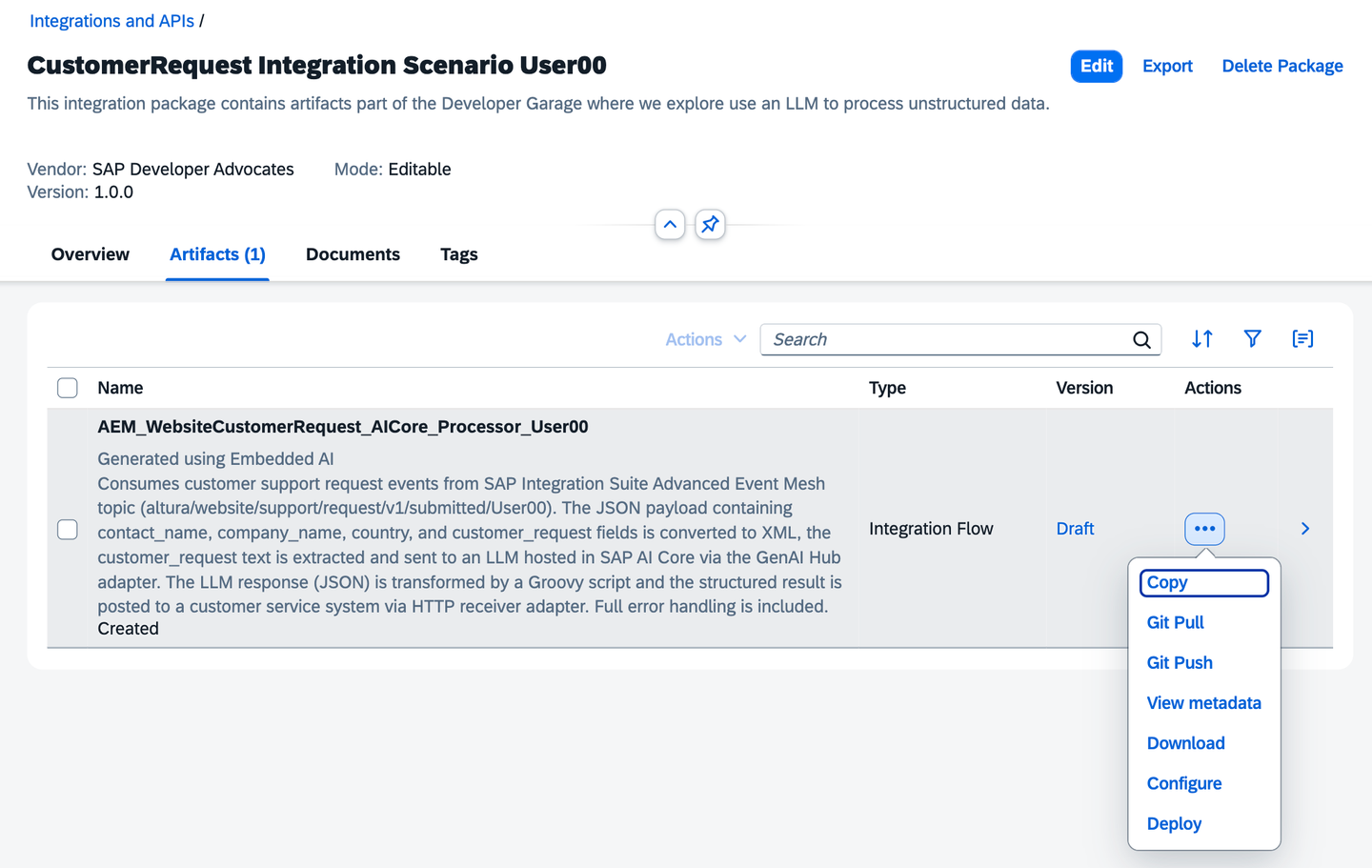Viewport: 1372px width, 868px height.
Task: Follow the Integrations and APIs breadcrumb link
Action: 111,21
